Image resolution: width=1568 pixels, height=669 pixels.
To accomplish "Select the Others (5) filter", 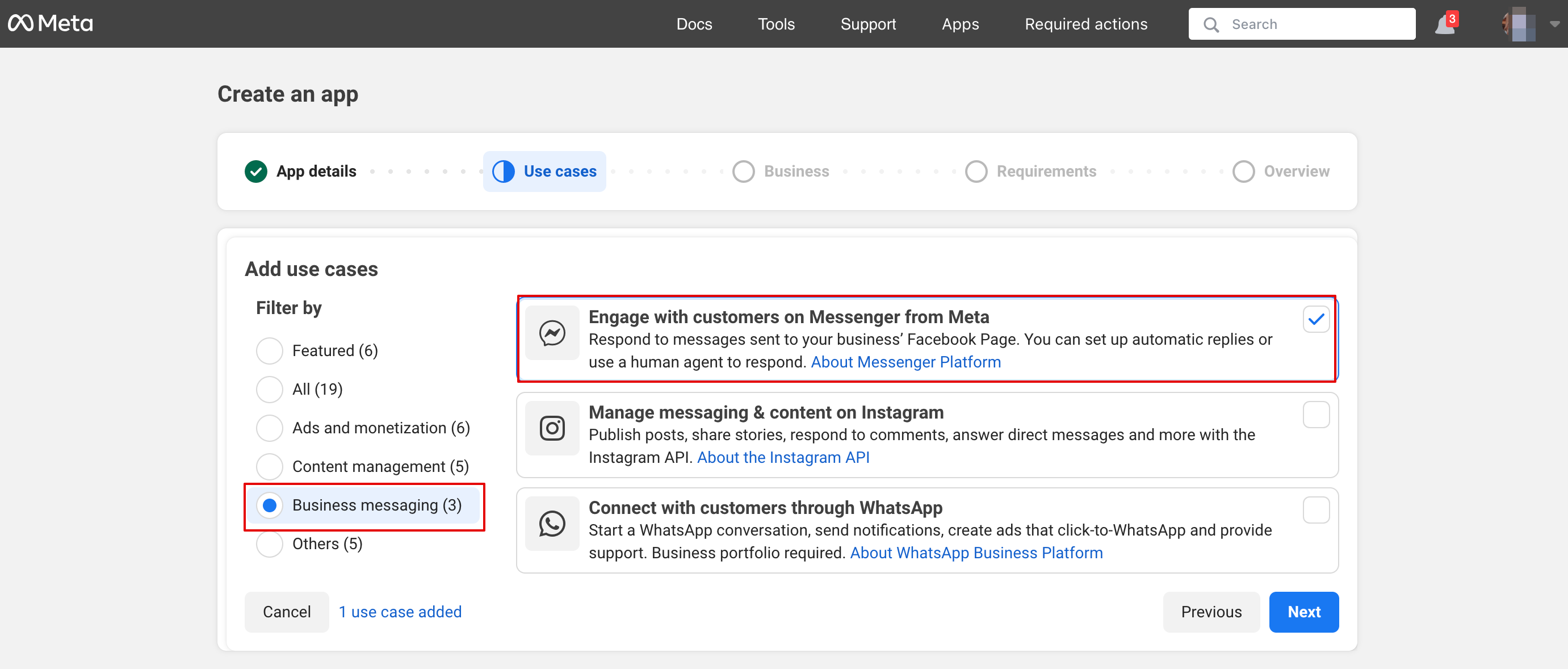I will pos(270,543).
